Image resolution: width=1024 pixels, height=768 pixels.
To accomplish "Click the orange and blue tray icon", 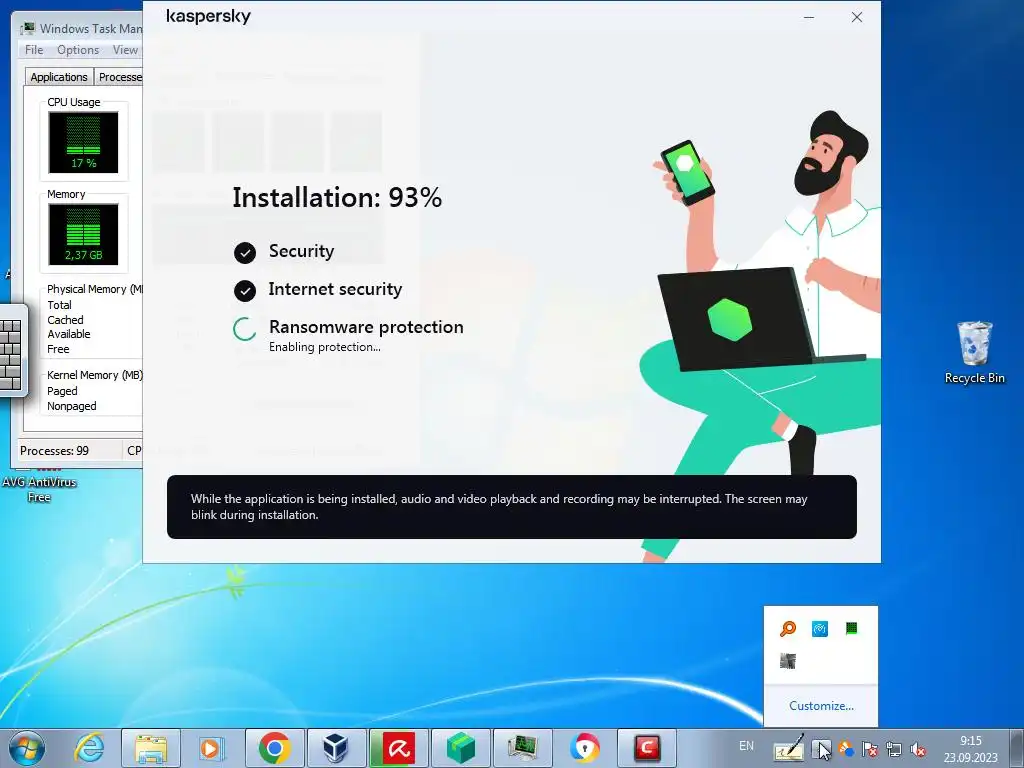I will 846,748.
